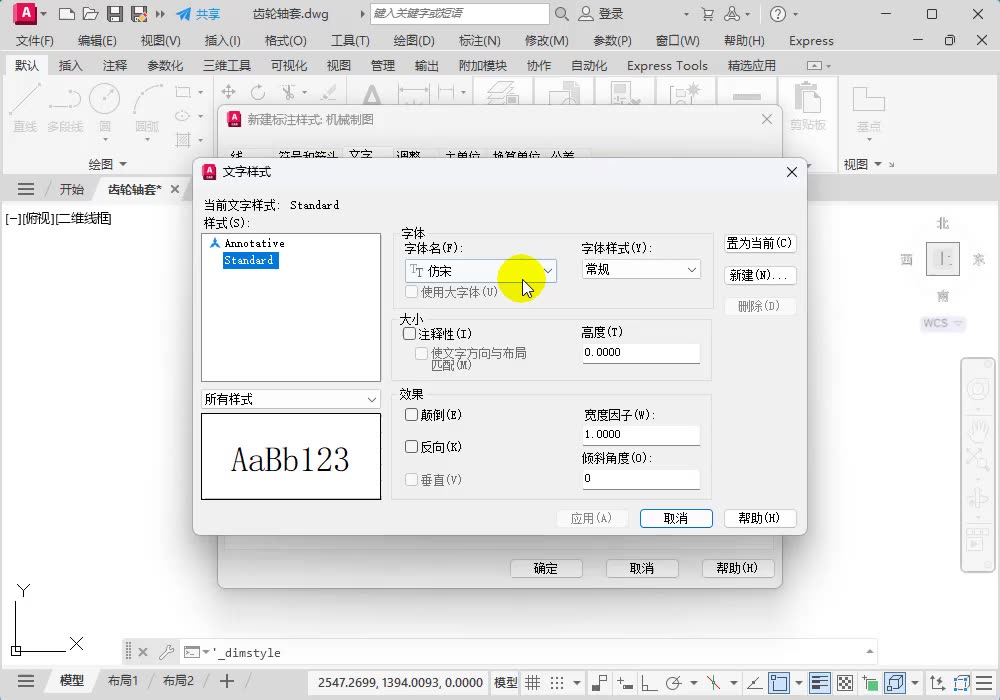
Task: Click the polar tracking icon in status bar
Action: (x=673, y=683)
